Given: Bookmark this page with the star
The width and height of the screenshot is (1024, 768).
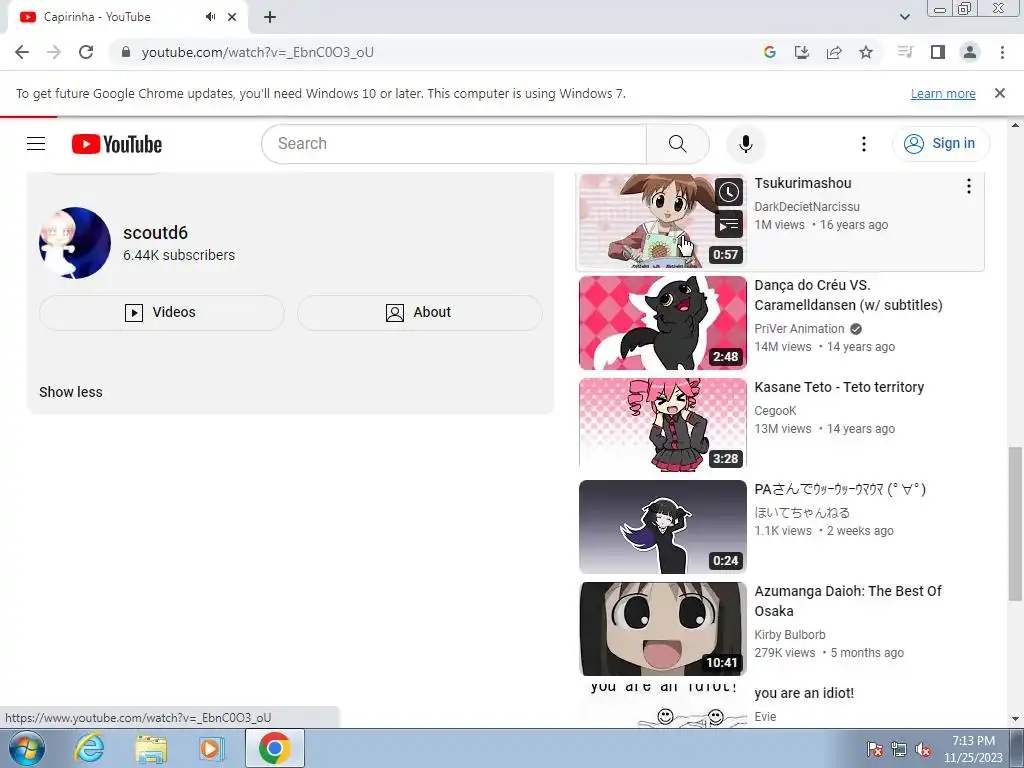Looking at the screenshot, I should coord(866,52).
